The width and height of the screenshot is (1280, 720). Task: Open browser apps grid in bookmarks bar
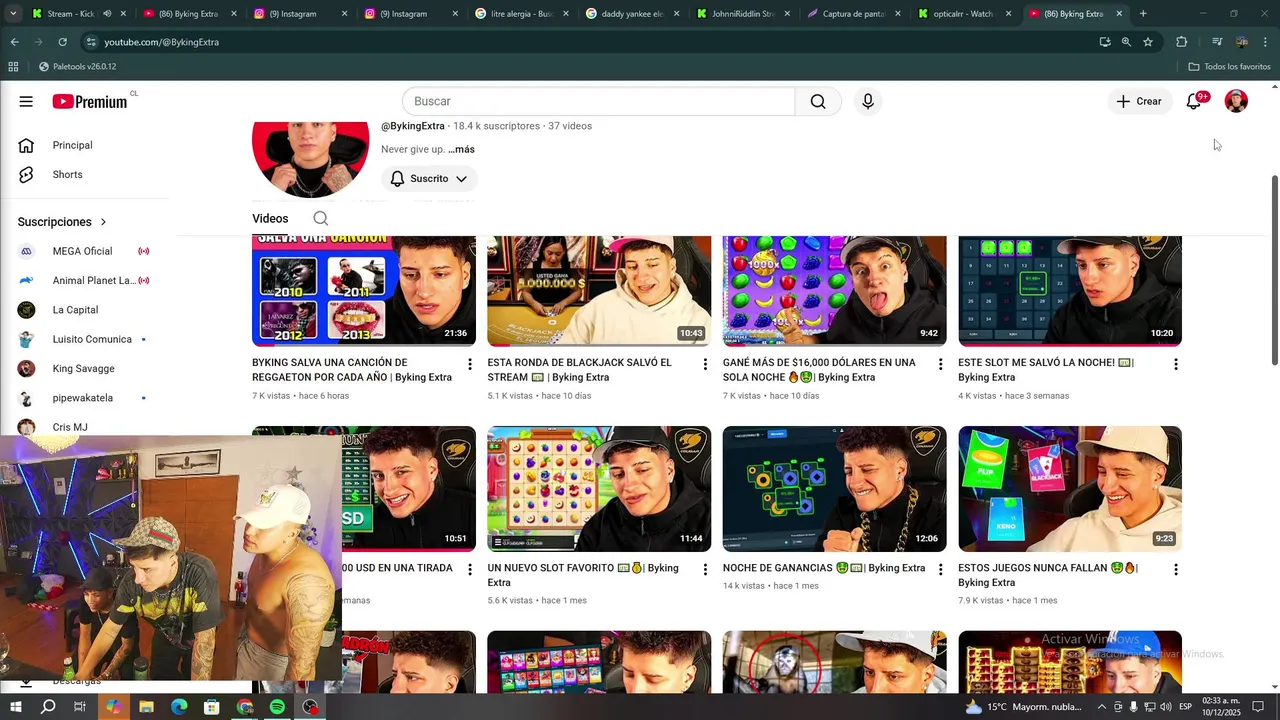[x=13, y=67]
